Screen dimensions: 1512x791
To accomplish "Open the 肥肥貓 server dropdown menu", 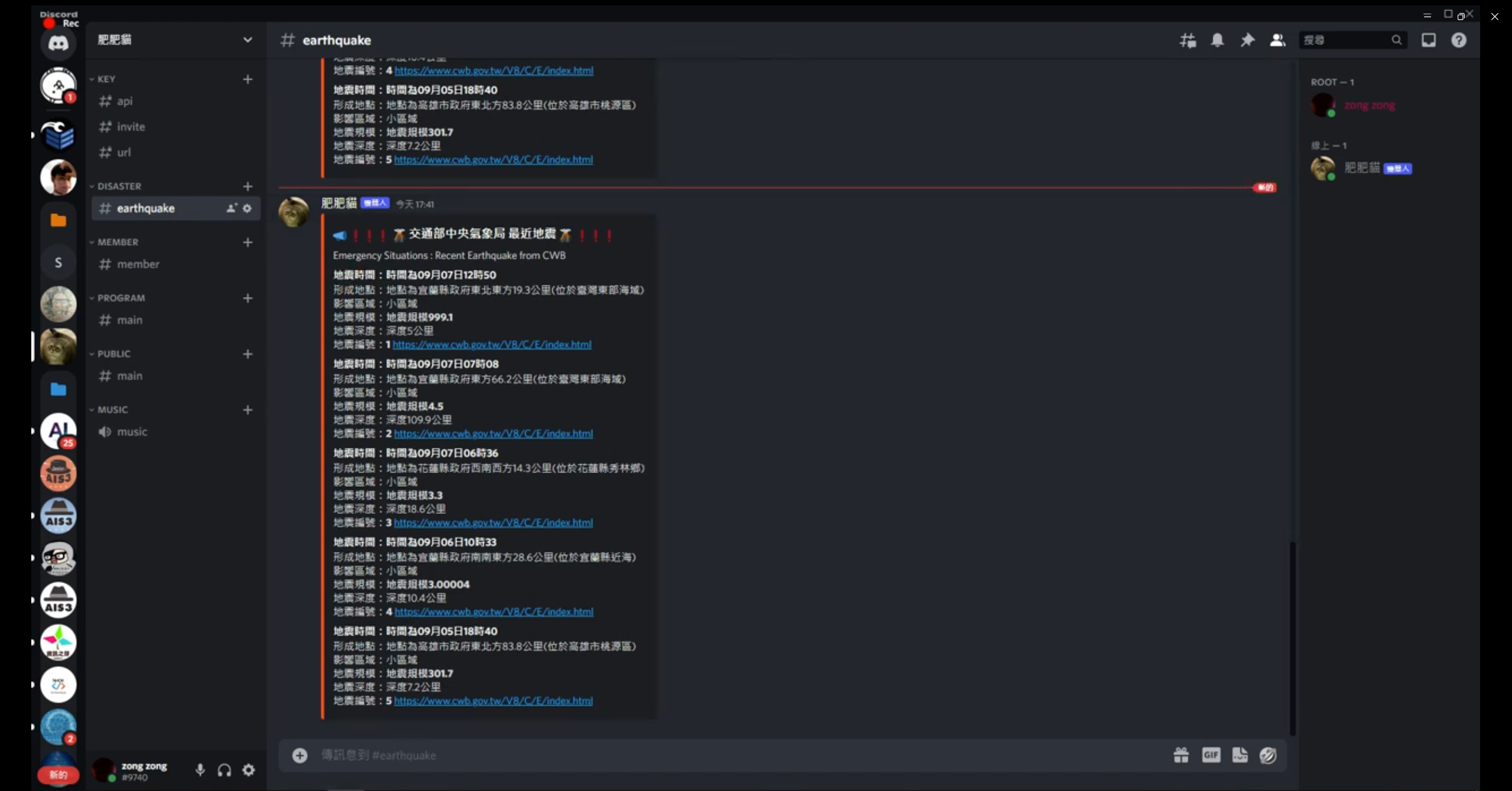I will (247, 40).
